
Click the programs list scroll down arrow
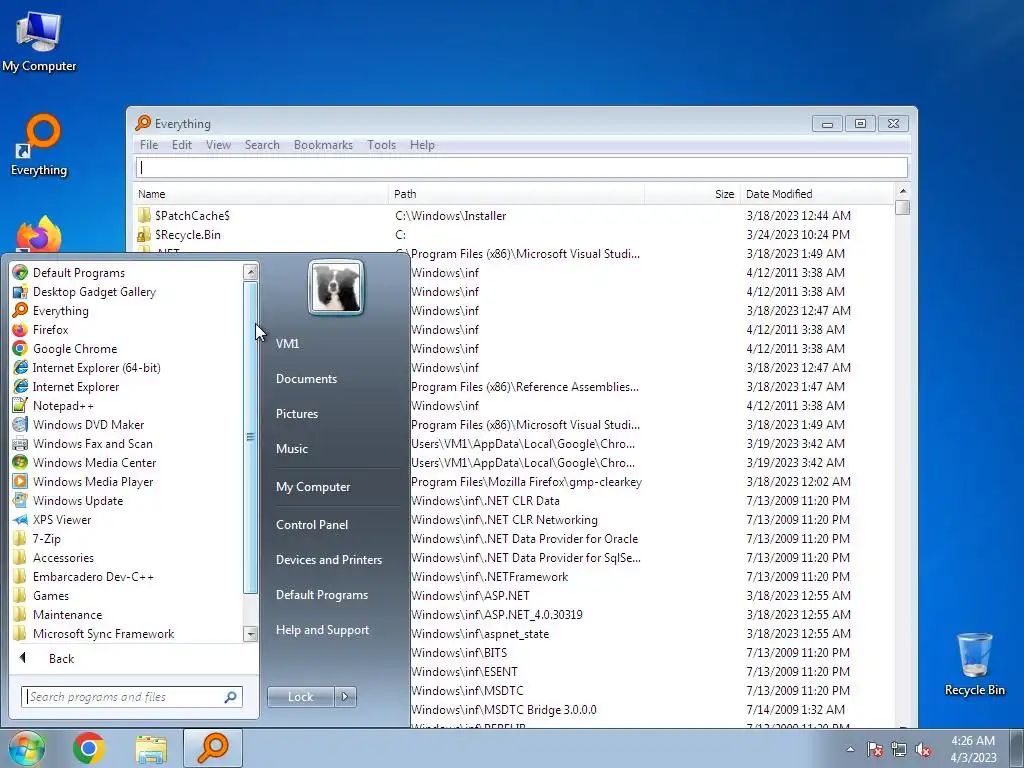(250, 633)
